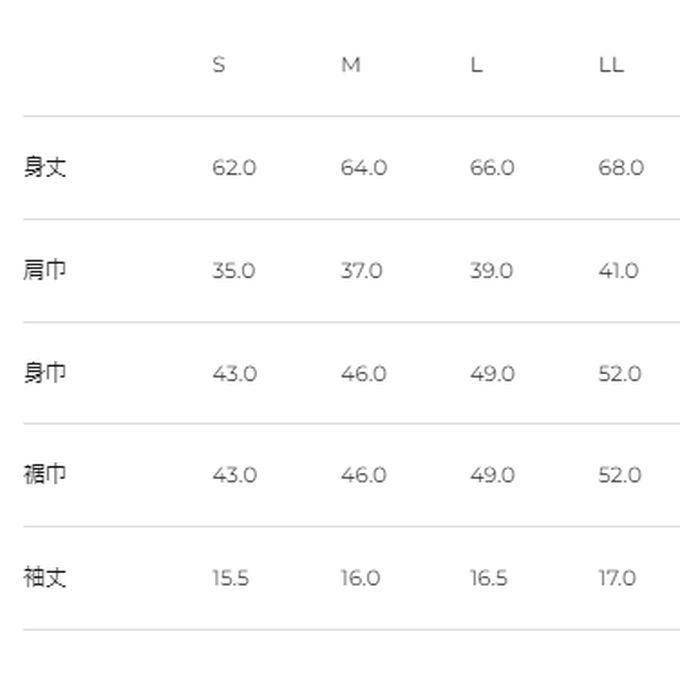Select the 裾巾 row label

pyautogui.click(x=45, y=474)
